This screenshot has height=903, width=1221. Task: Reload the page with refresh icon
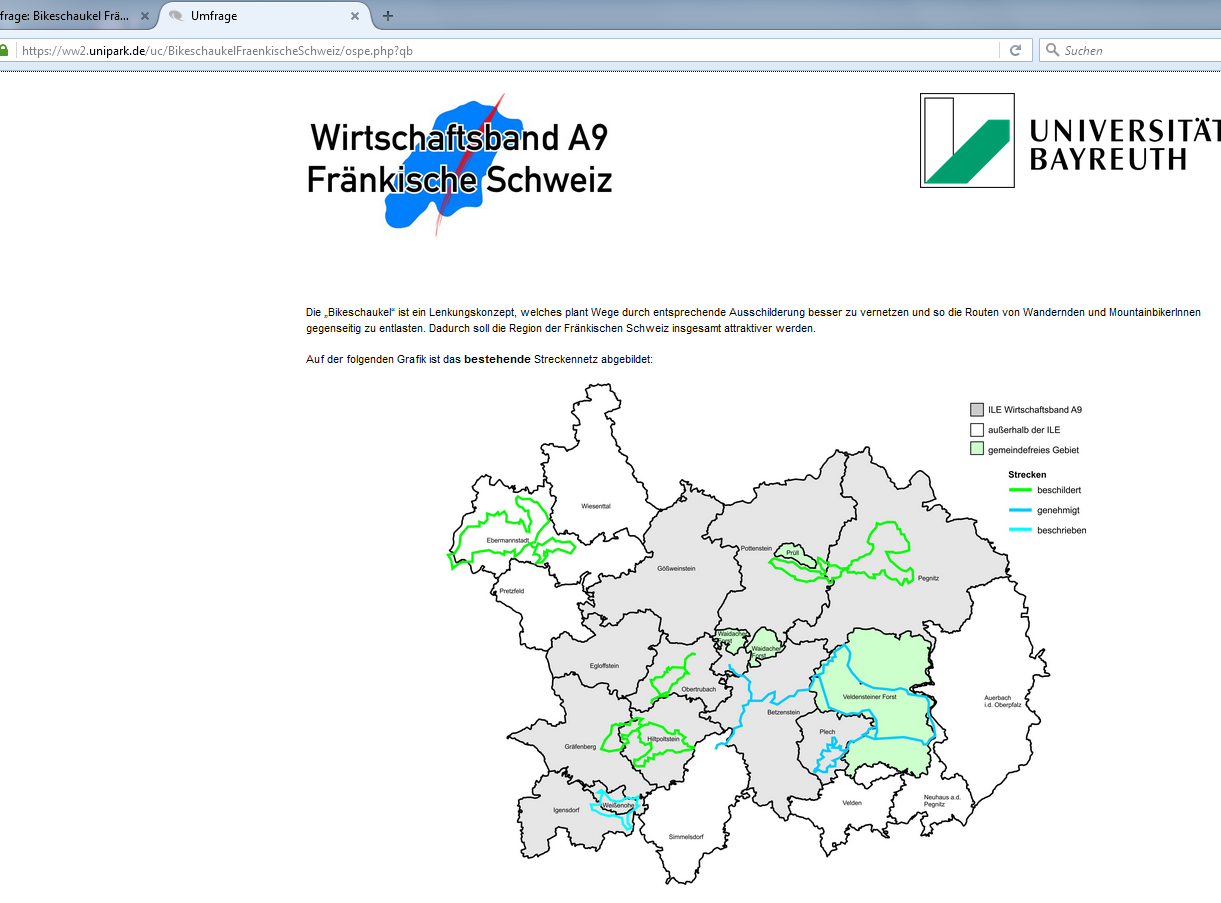(1015, 50)
